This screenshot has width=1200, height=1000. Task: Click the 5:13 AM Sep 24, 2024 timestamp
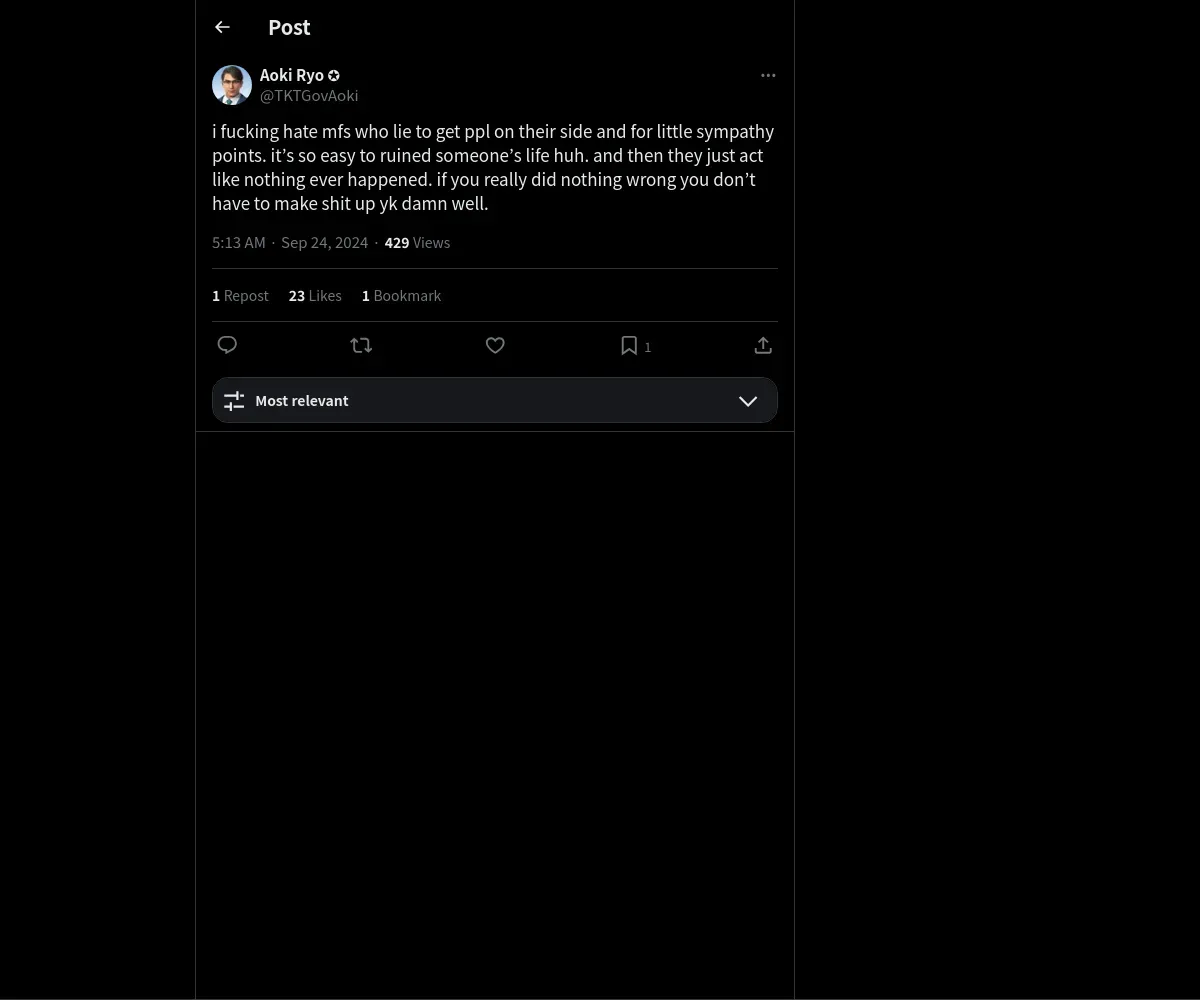point(290,243)
